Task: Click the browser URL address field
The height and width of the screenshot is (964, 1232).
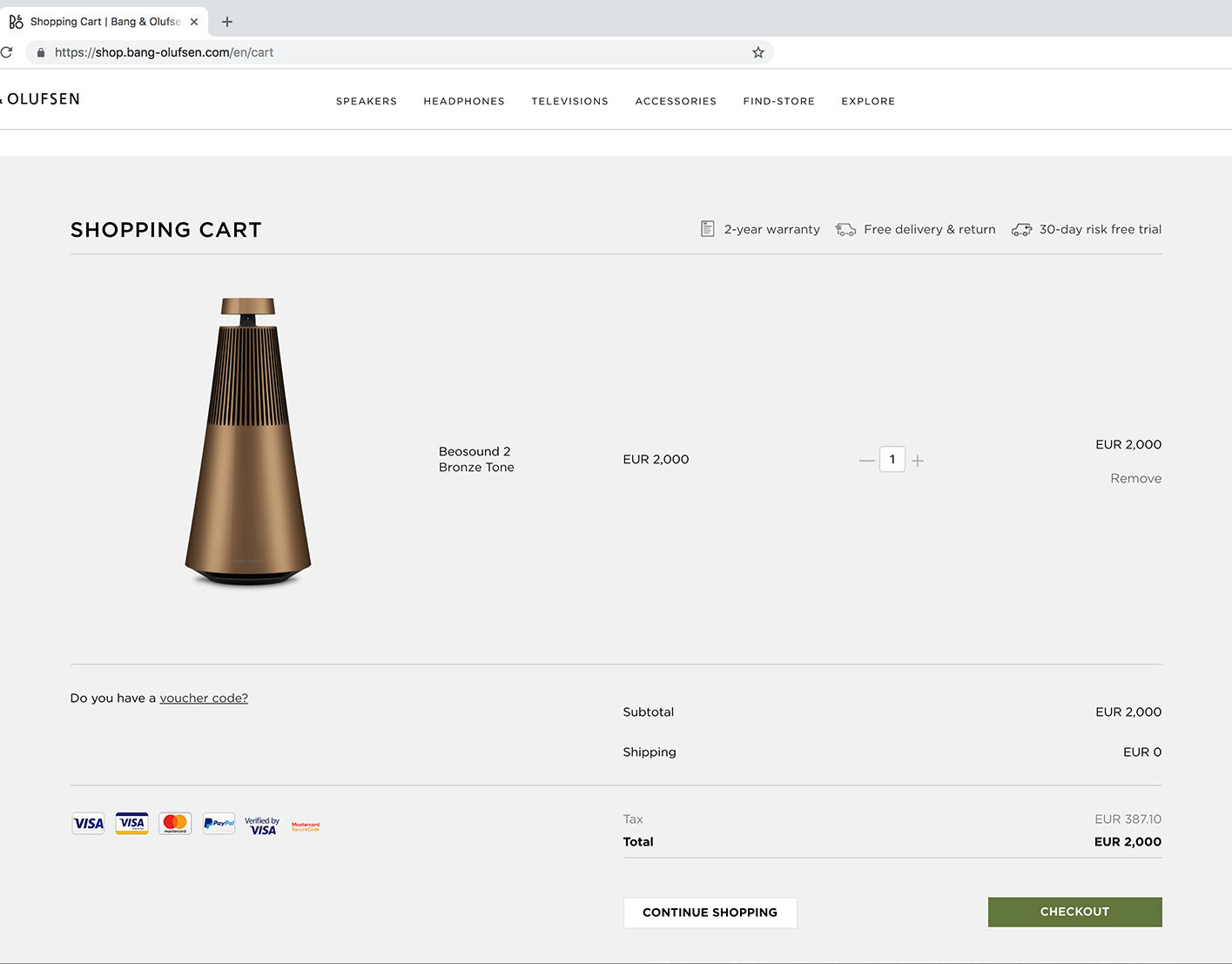Action: pyautogui.click(x=401, y=52)
